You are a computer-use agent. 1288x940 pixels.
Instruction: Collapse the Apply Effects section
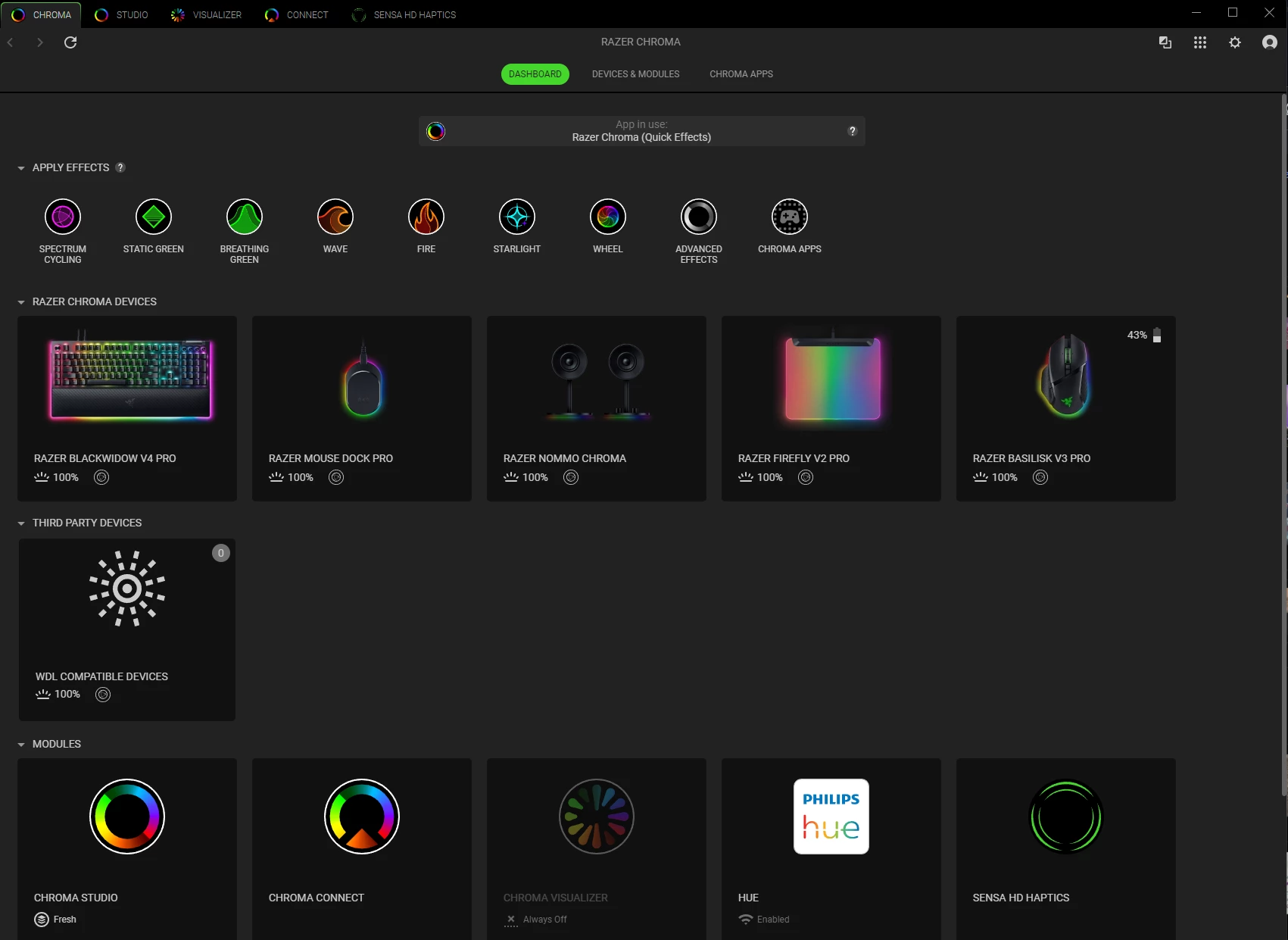pos(21,168)
